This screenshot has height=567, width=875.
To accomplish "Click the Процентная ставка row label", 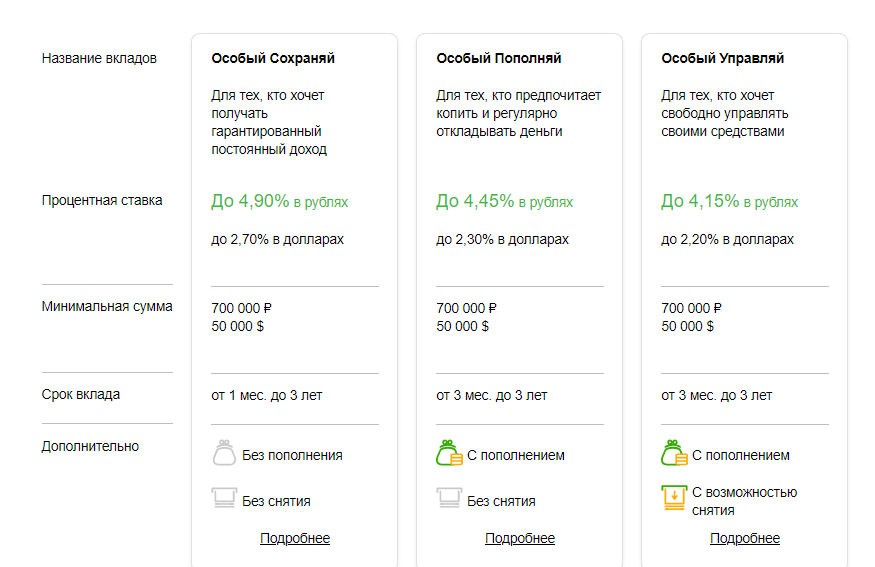I will point(102,200).
